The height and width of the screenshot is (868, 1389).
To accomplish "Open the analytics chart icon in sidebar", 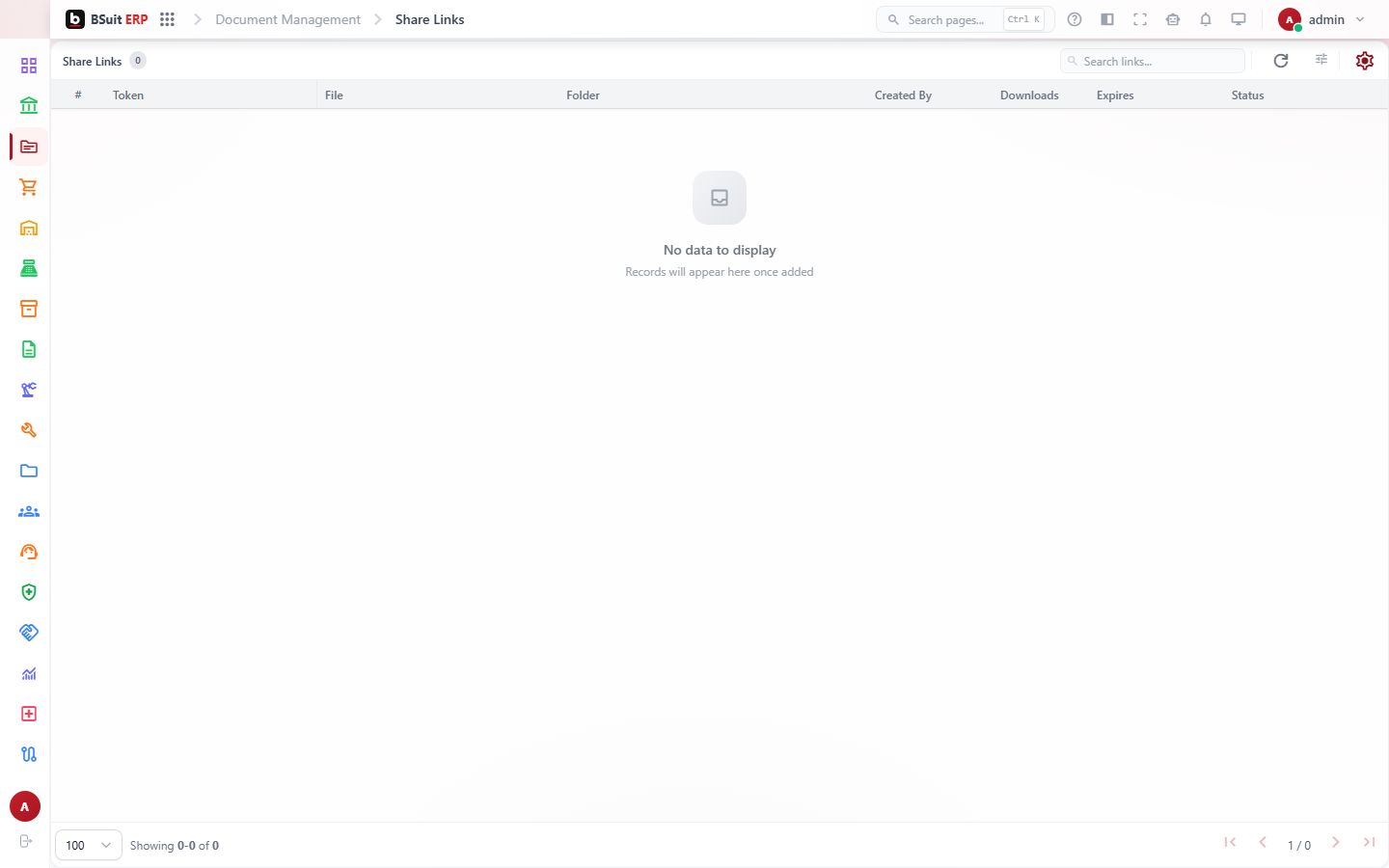I will 29,673.
